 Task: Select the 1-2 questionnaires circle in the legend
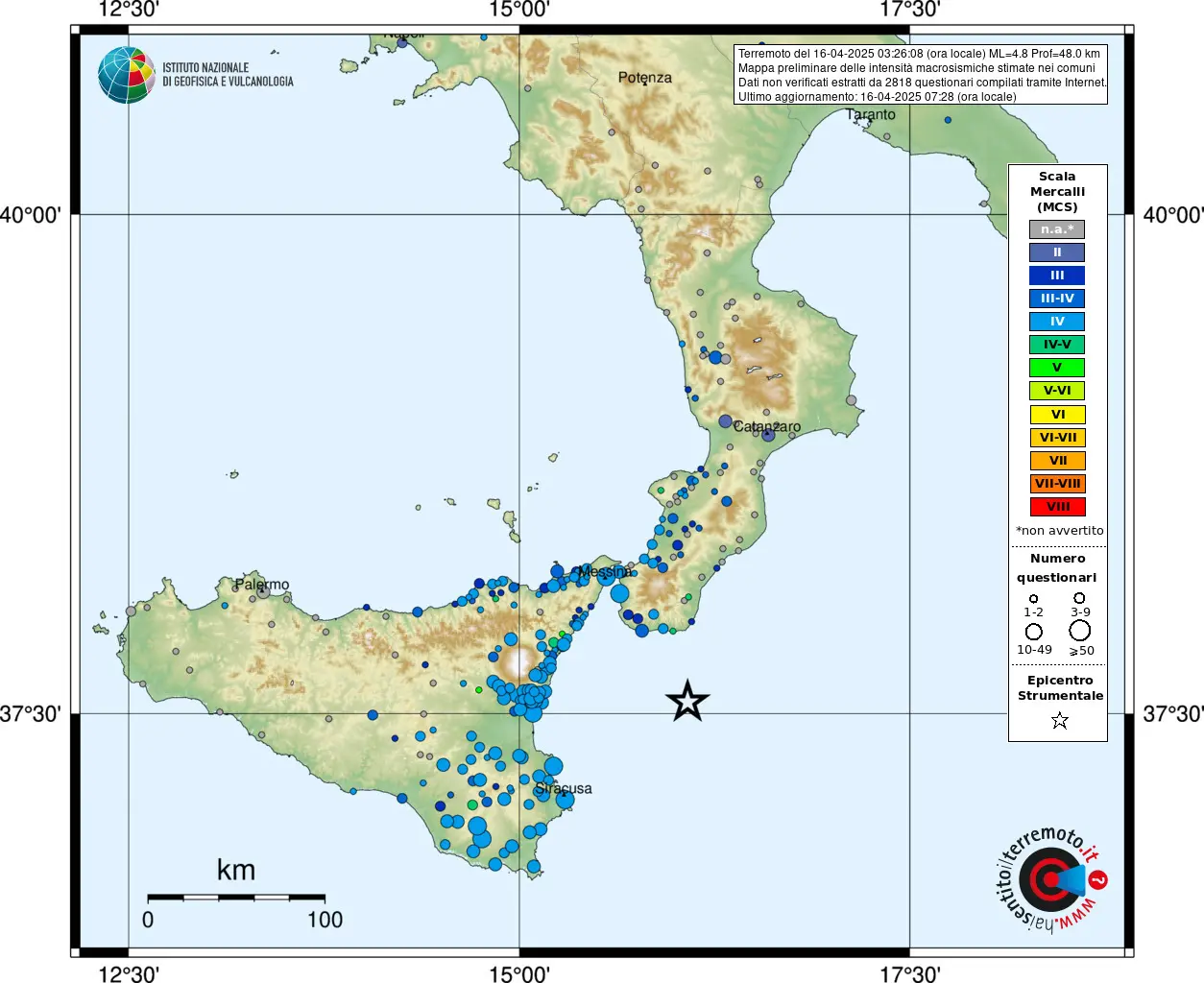pos(1033,599)
